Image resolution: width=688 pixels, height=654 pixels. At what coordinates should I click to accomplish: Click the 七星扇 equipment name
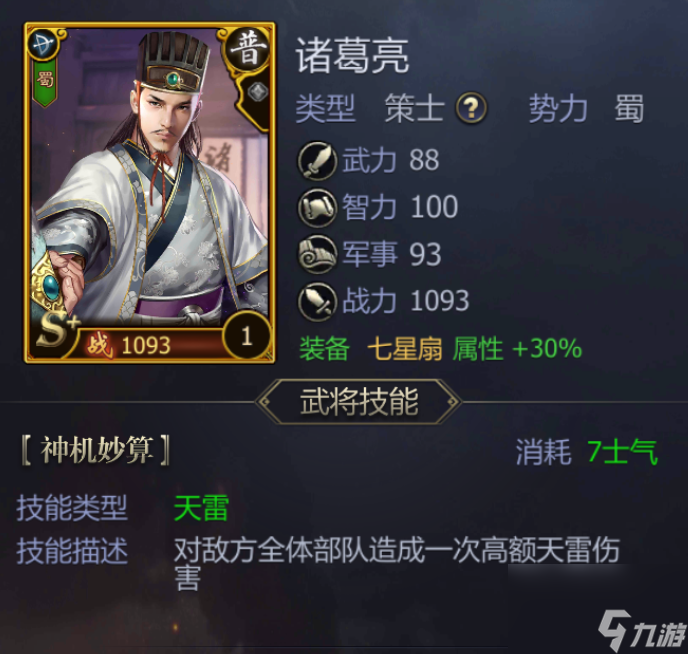tap(405, 349)
